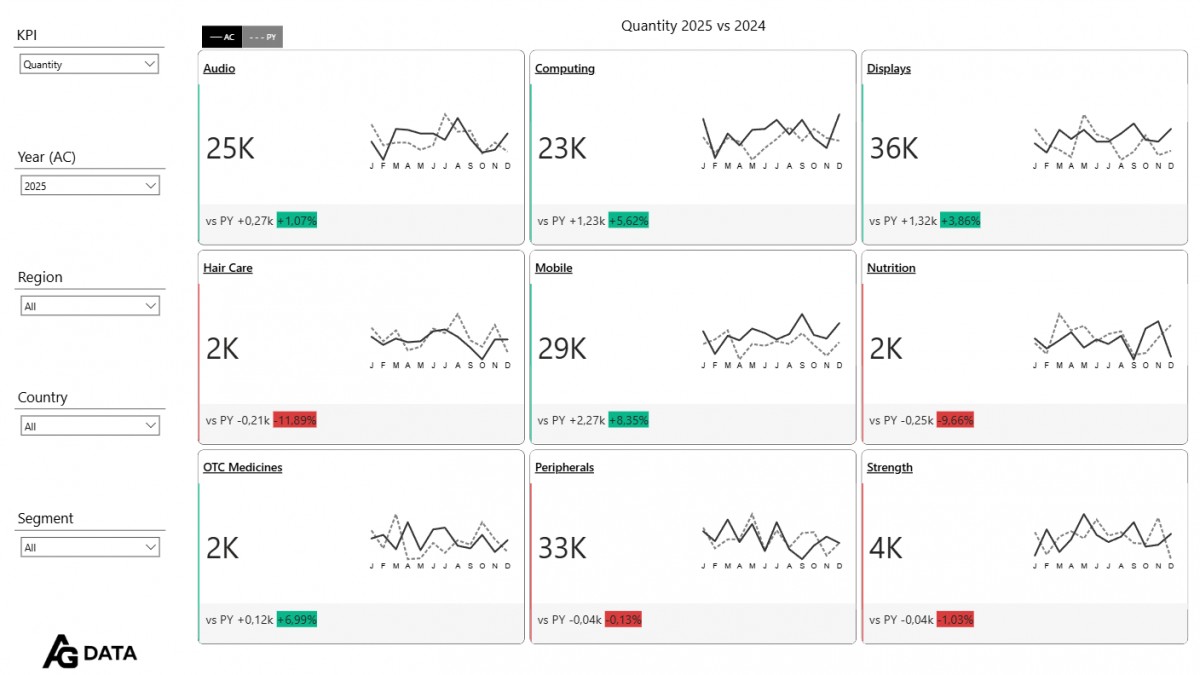The width and height of the screenshot is (1200, 675).
Task: Select the Quantity 2025 vs 2024 title
Action: tap(693, 26)
